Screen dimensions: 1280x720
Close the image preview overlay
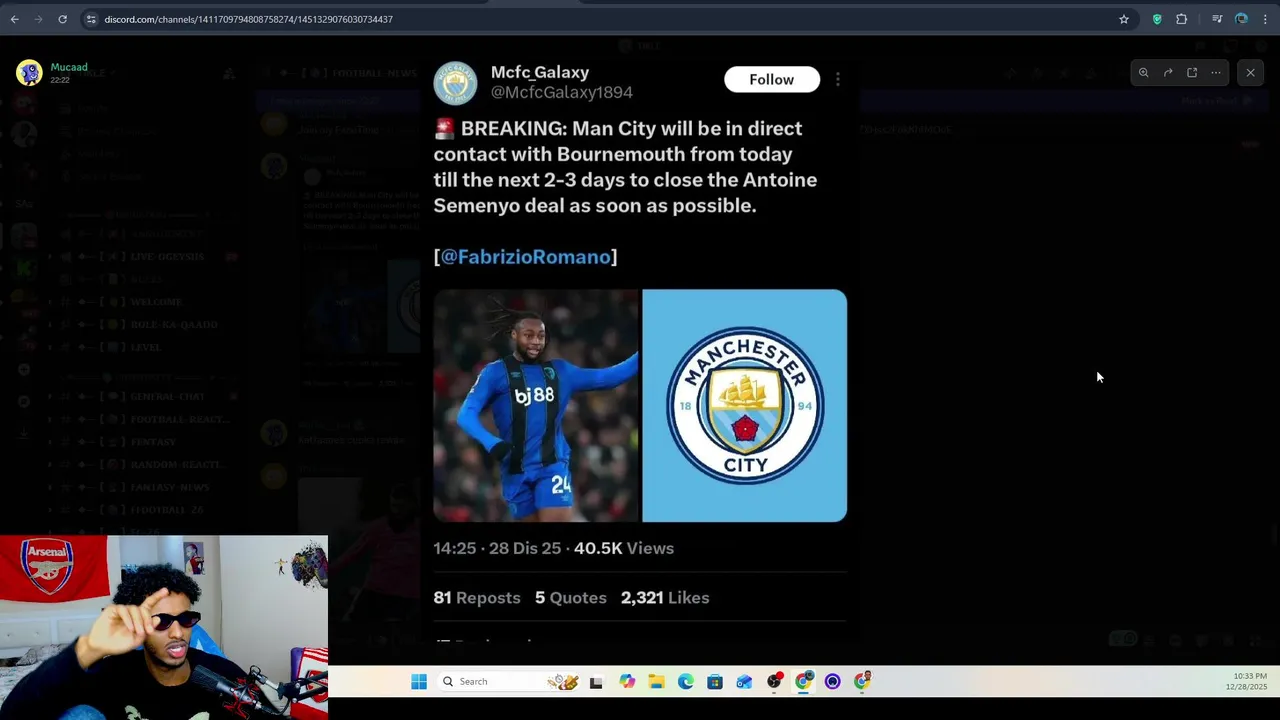tap(1250, 73)
